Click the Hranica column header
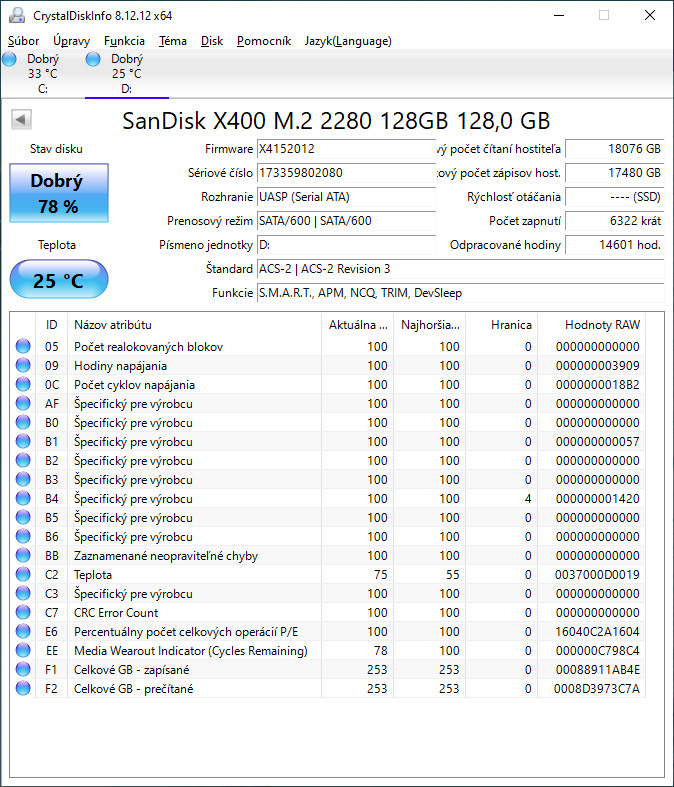The image size is (674, 787). pos(502,325)
